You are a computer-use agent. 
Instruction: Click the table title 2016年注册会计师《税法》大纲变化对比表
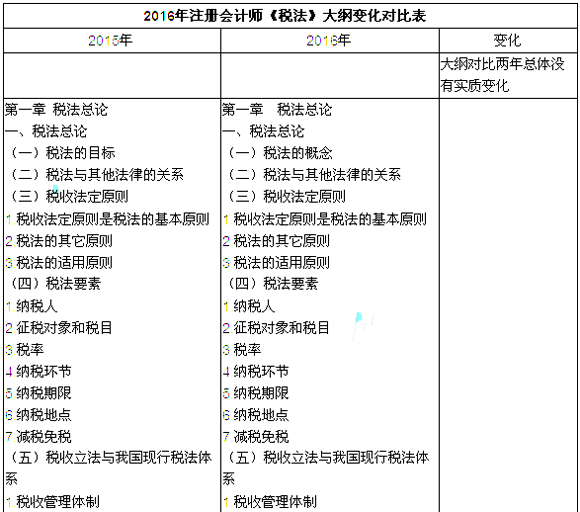(x=285, y=16)
